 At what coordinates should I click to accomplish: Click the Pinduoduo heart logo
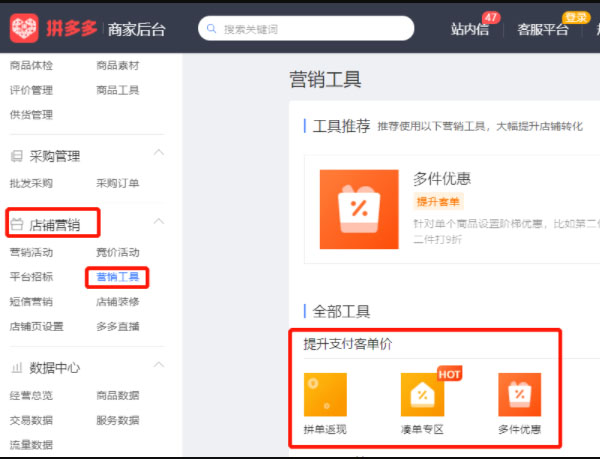click(24, 28)
